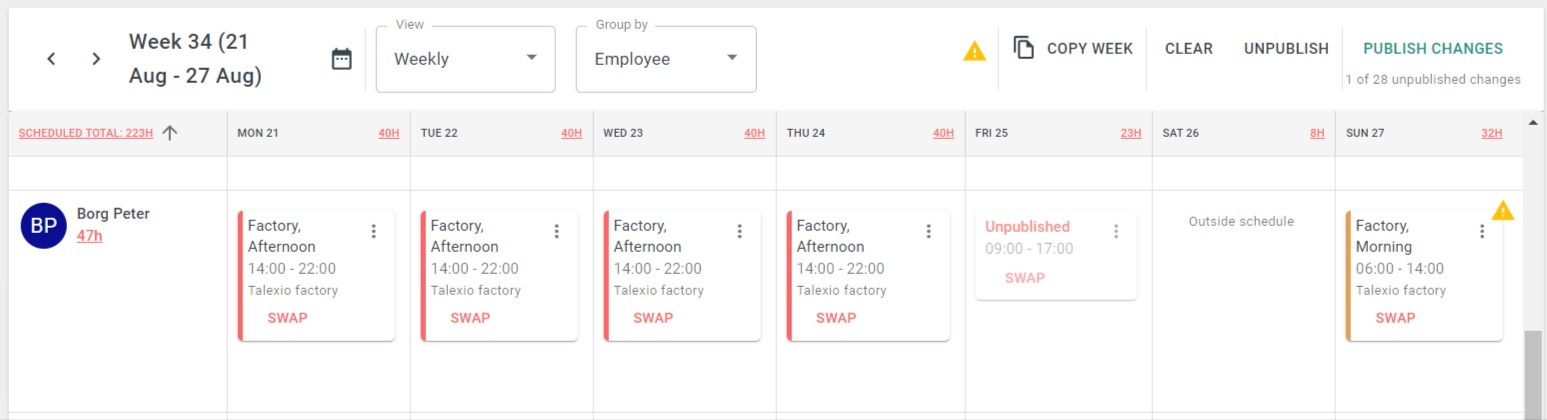Open Borg Peter's 47h hours link

tap(89, 236)
